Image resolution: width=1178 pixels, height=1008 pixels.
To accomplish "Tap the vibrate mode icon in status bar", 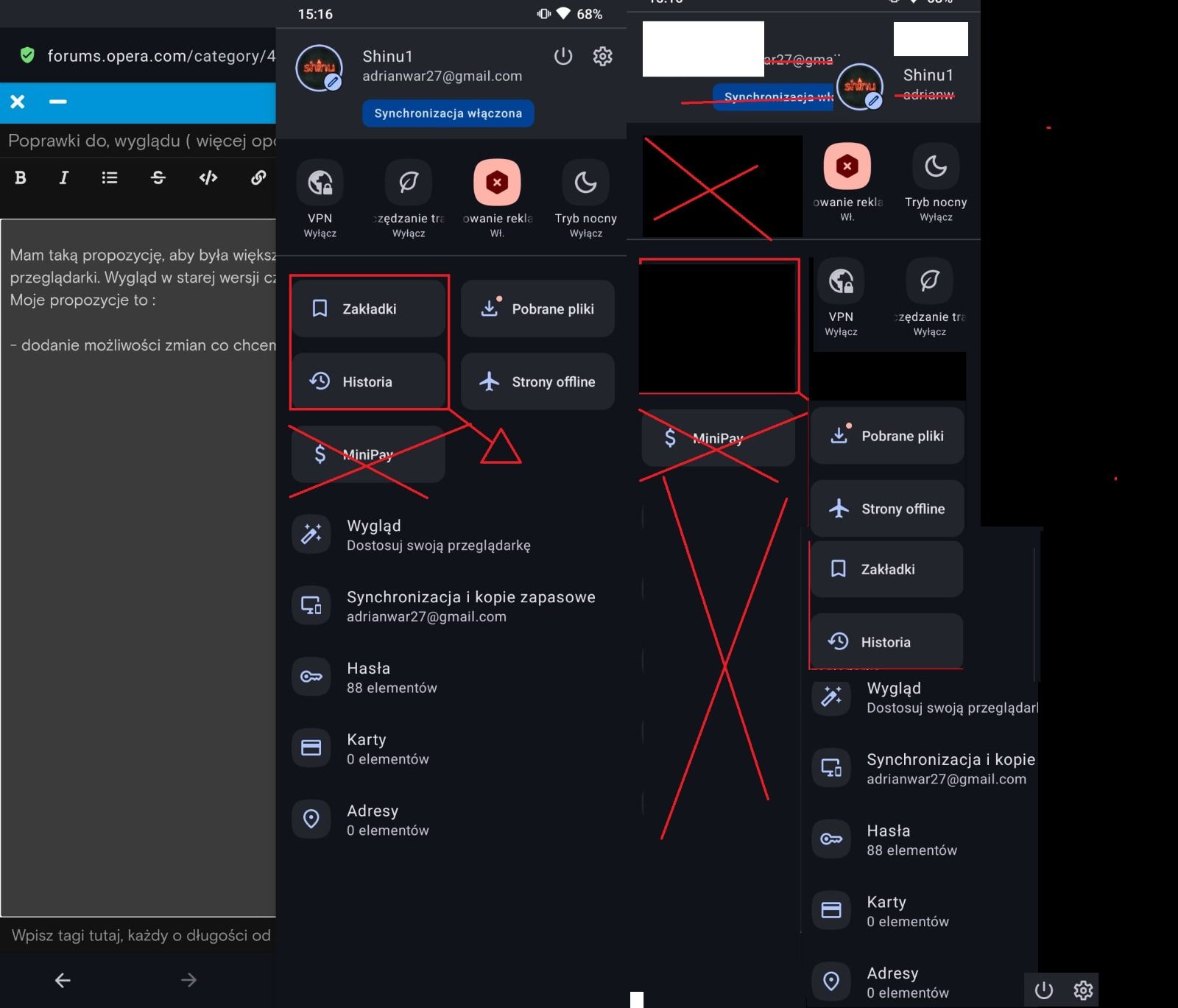I will click(x=544, y=13).
